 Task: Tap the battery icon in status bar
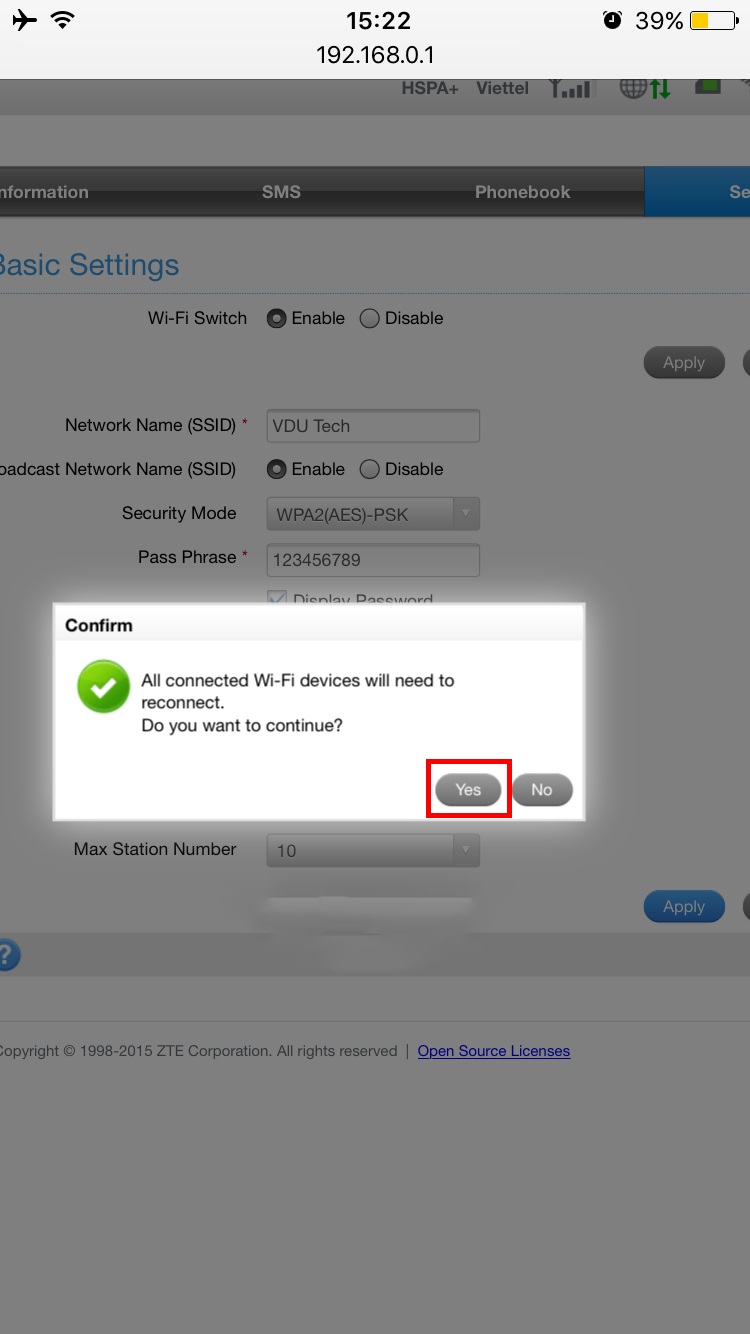click(x=714, y=20)
